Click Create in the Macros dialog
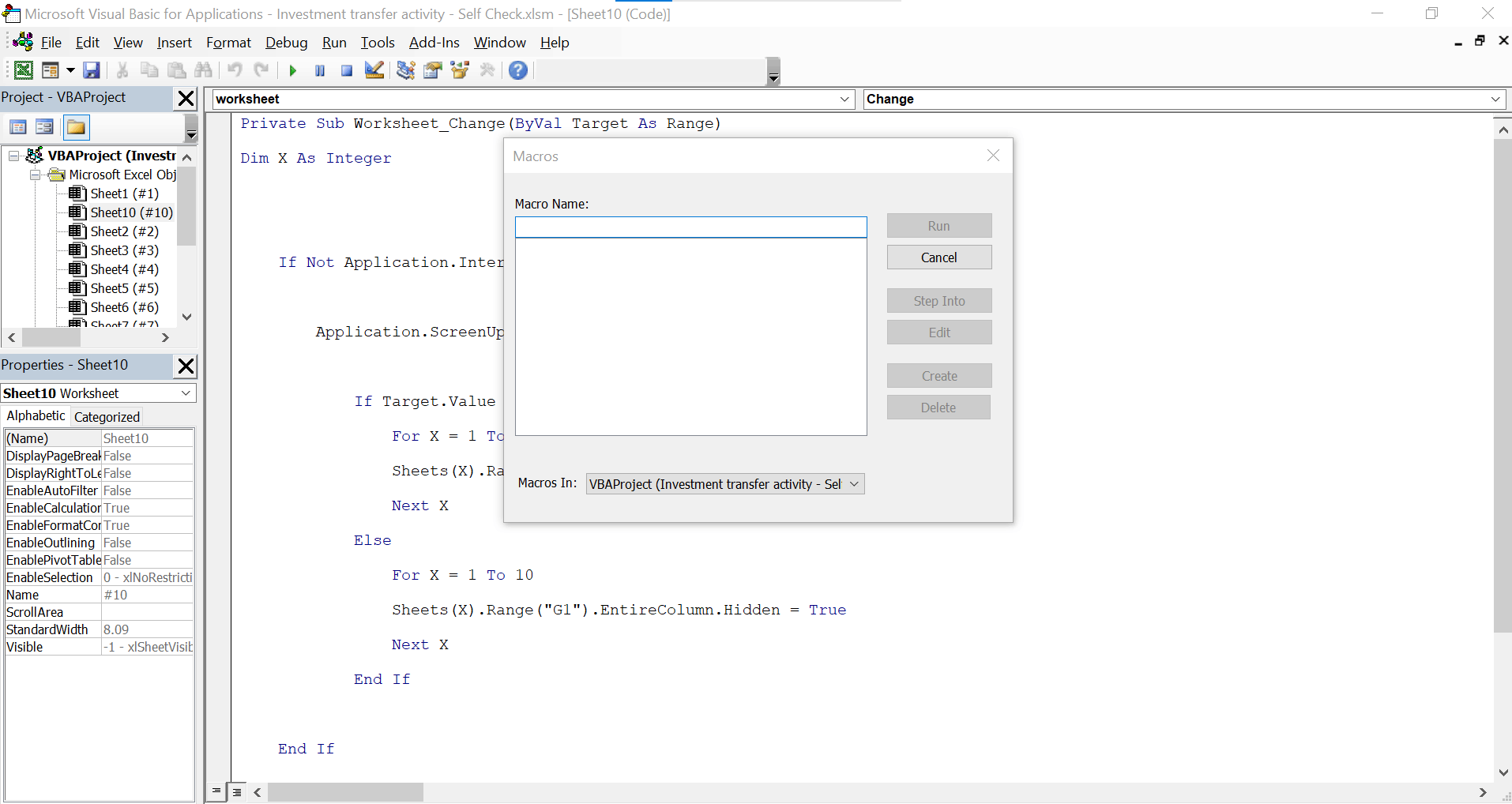Screen dimensions: 1512x804 tap(939, 376)
